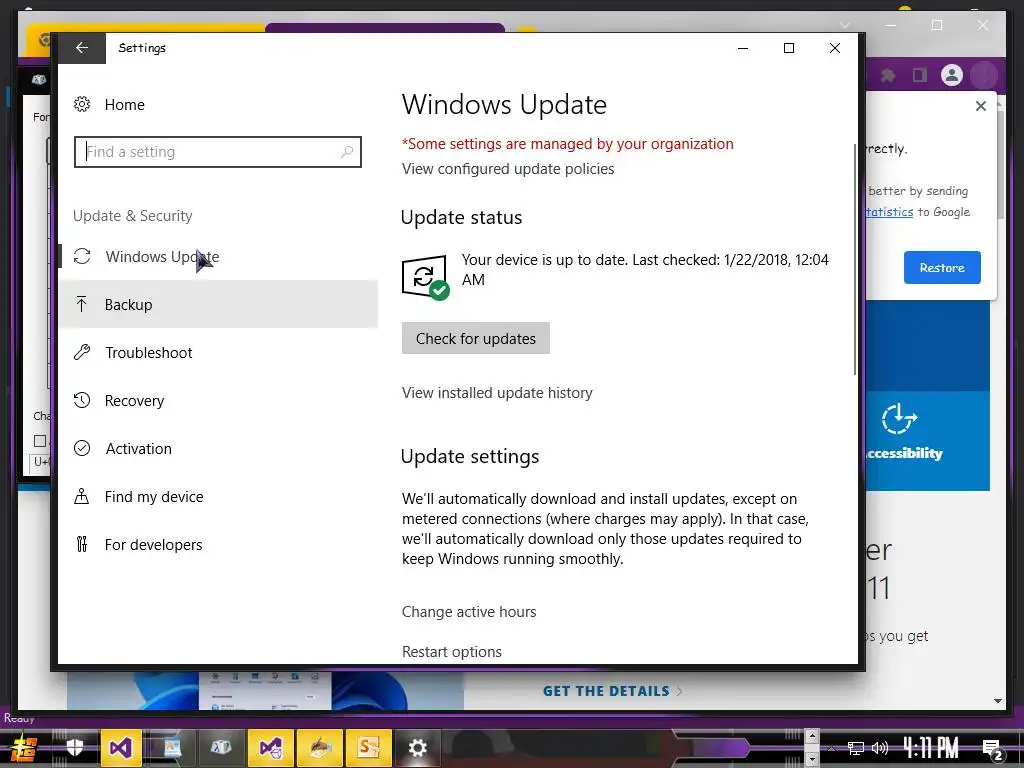Viewport: 1024px width, 768px height.
Task: Click the Settings back arrow
Action: pyautogui.click(x=82, y=48)
